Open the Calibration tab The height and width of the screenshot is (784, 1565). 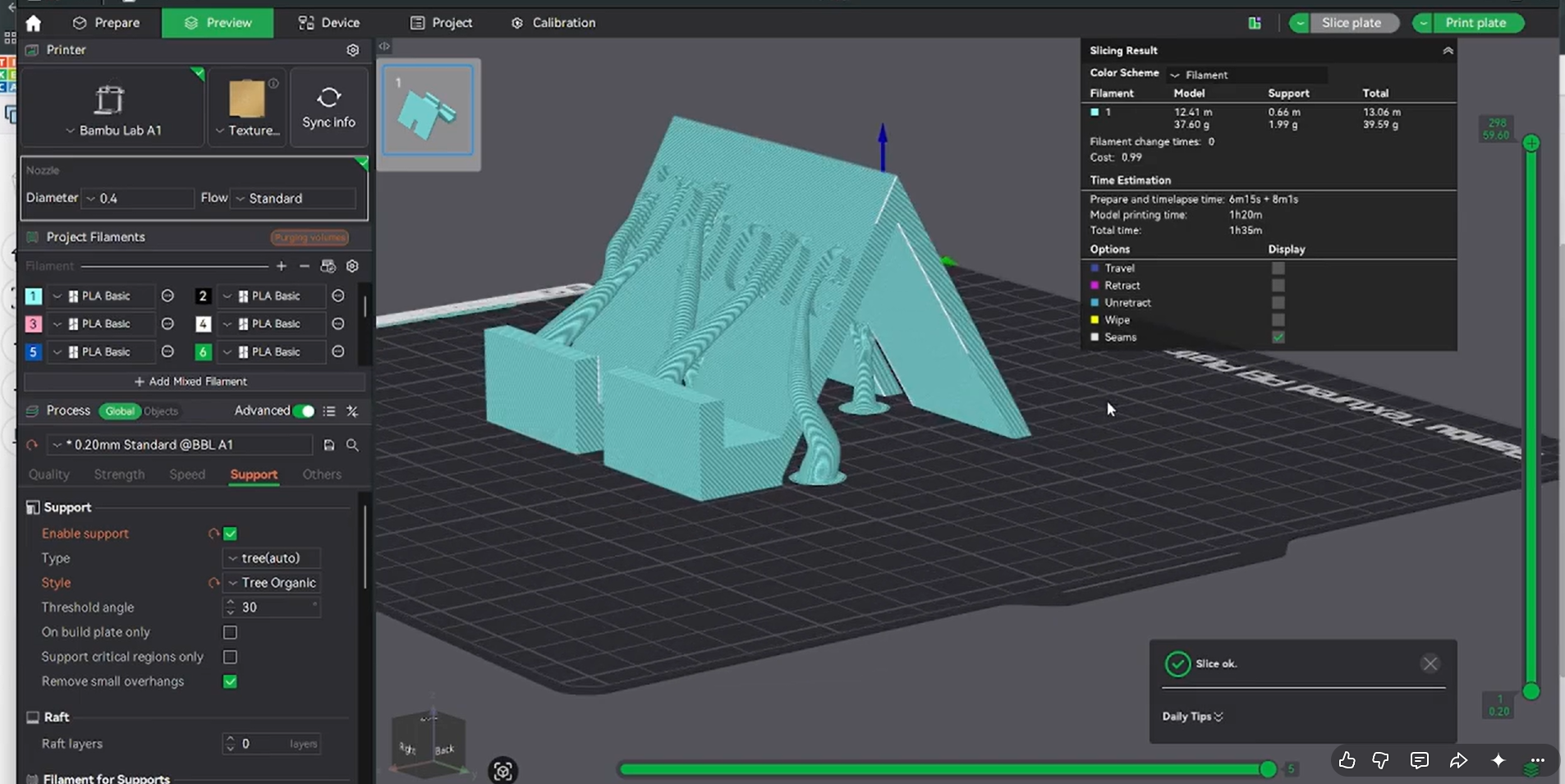pos(553,23)
